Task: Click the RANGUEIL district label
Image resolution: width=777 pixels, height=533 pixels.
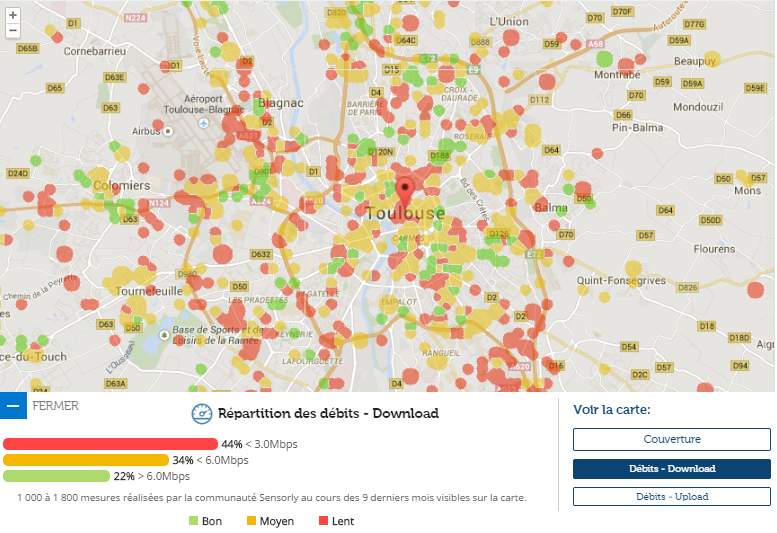Action: (x=441, y=353)
